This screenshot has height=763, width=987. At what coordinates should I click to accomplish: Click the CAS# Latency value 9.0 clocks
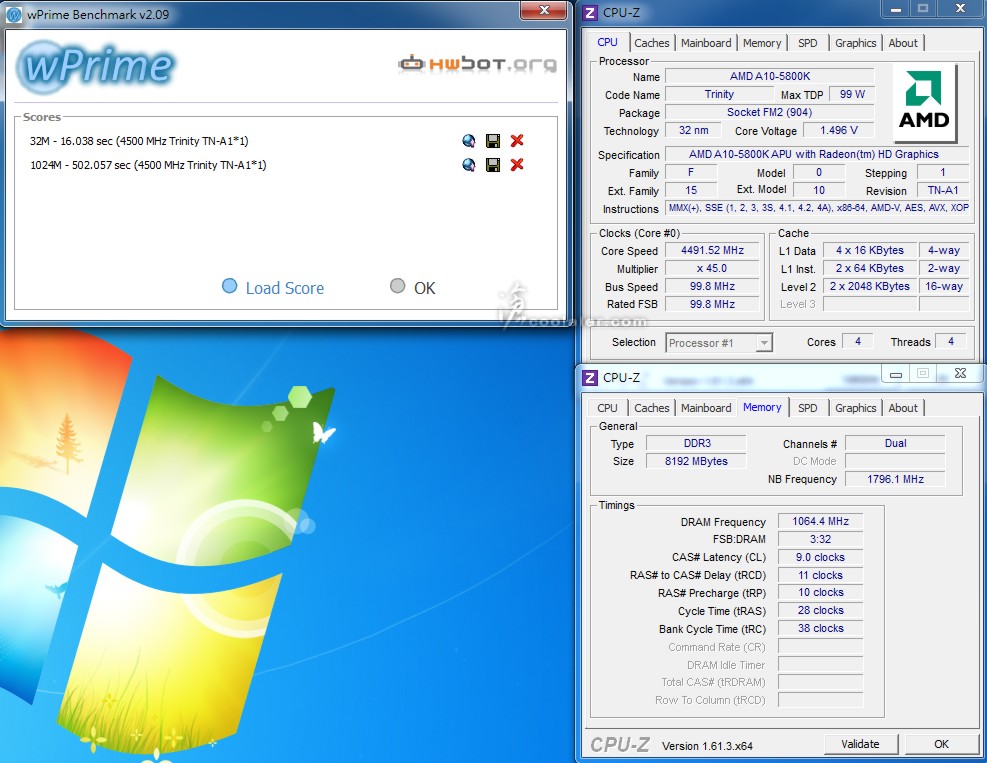point(820,557)
